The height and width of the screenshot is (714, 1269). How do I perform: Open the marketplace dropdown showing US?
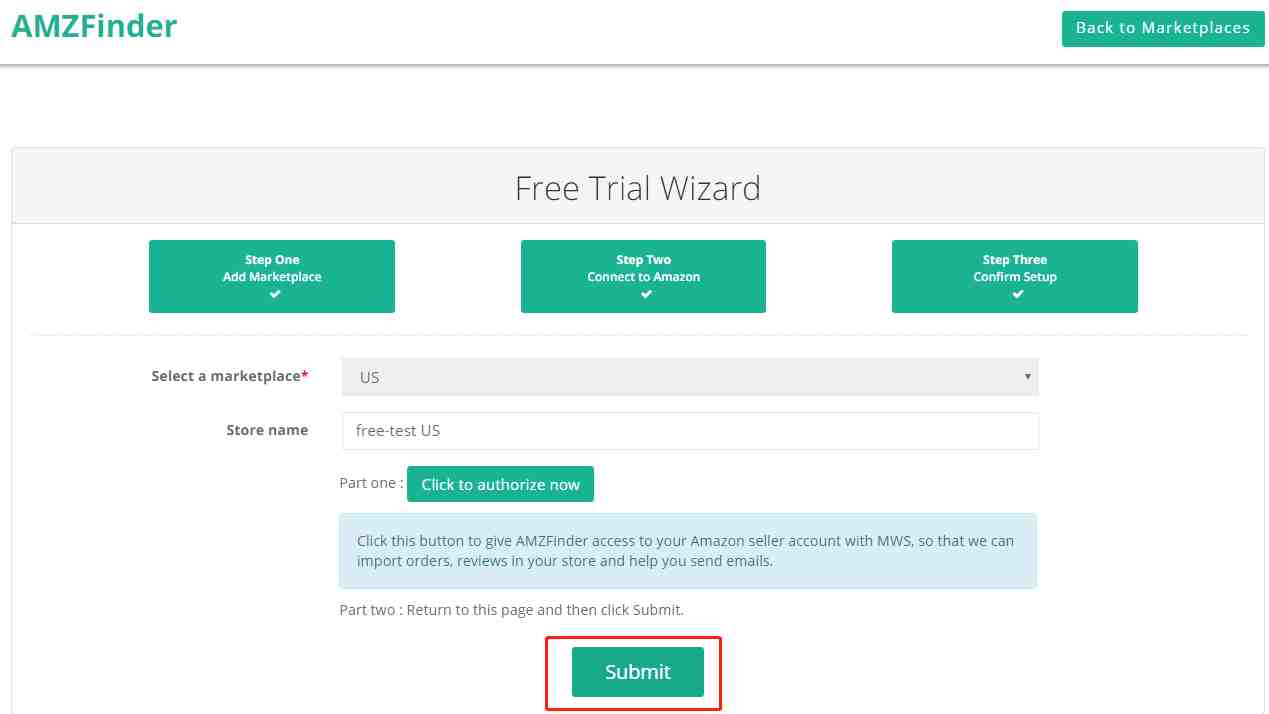tap(690, 377)
